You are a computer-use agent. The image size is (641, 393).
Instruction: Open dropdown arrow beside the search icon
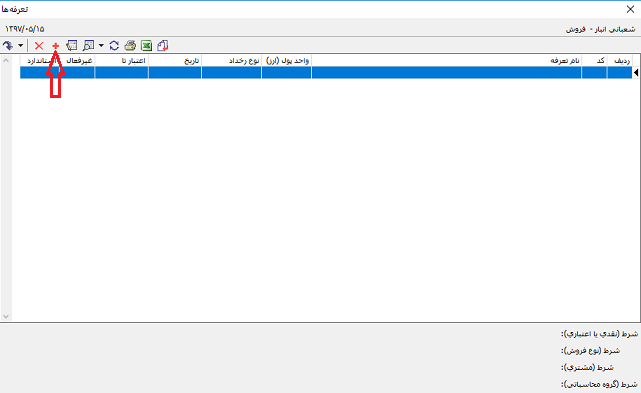(101, 45)
